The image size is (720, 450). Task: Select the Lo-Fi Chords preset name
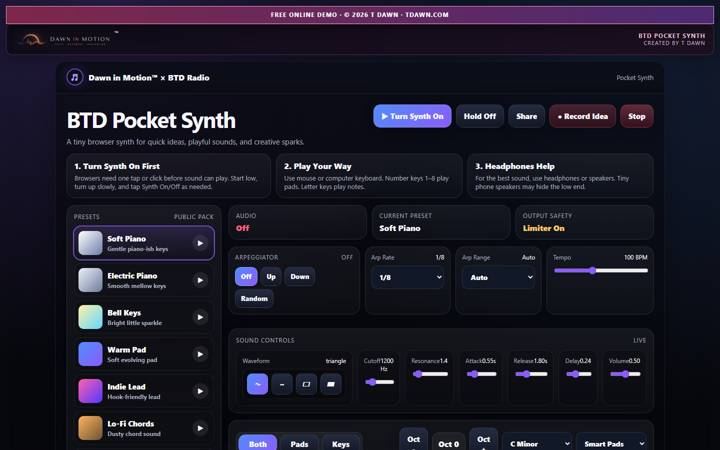point(130,424)
